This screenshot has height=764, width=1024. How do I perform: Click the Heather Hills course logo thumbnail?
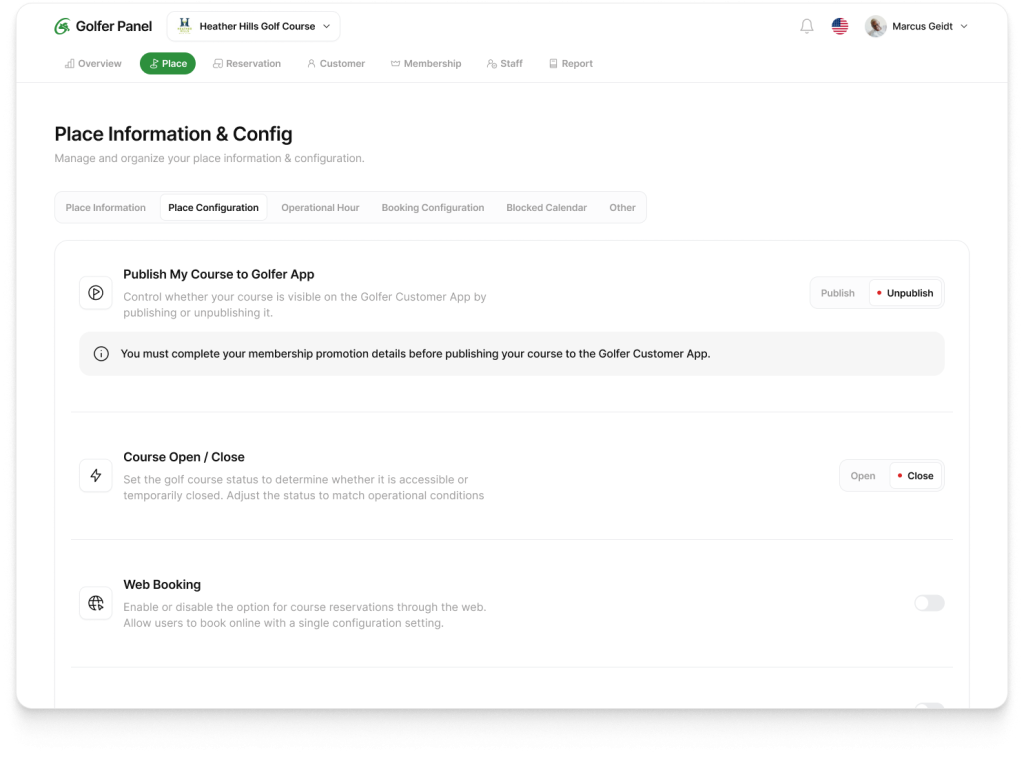[185, 26]
